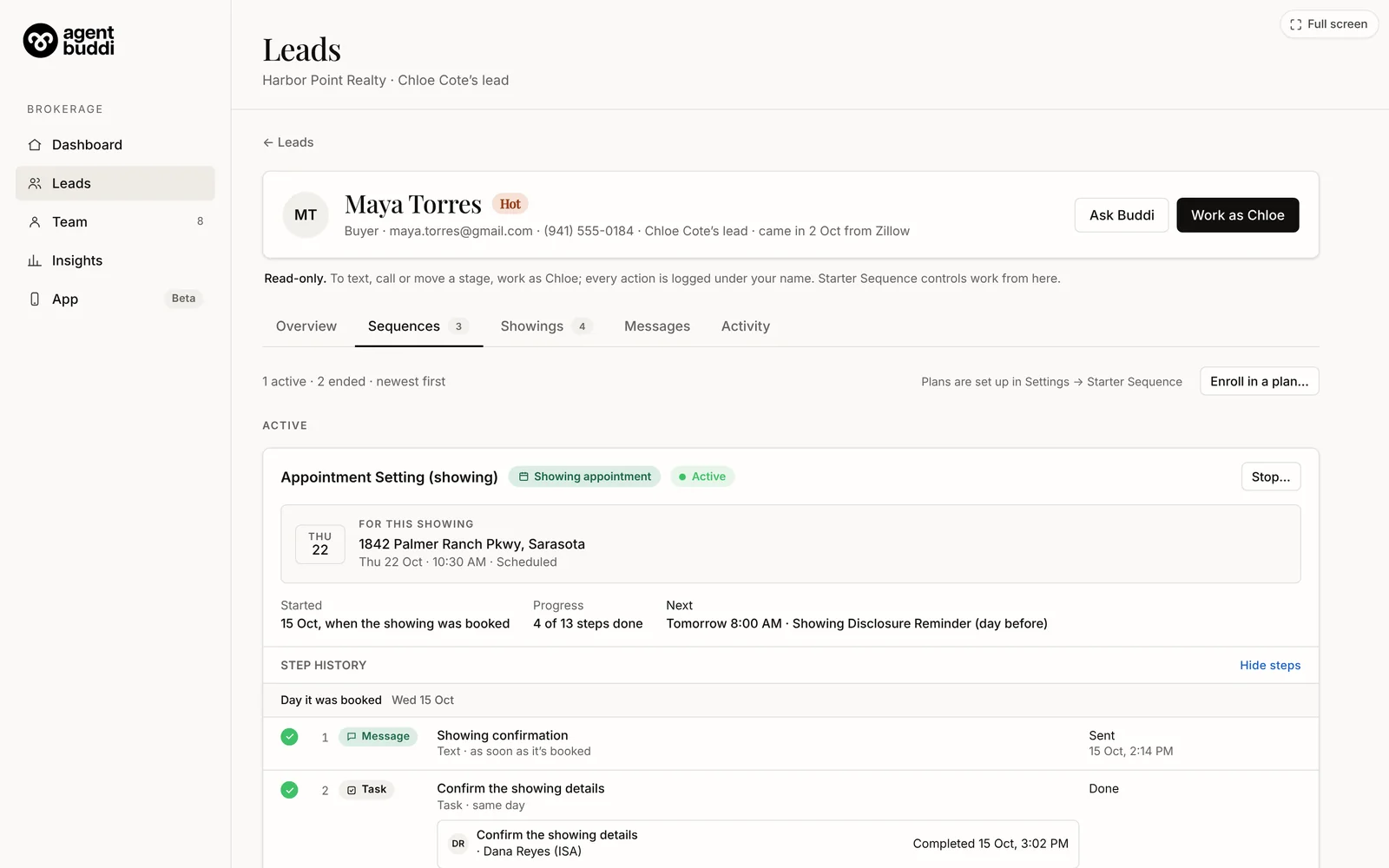Click the green checkmark on step 2
The image size is (1389, 868).
coord(289,790)
